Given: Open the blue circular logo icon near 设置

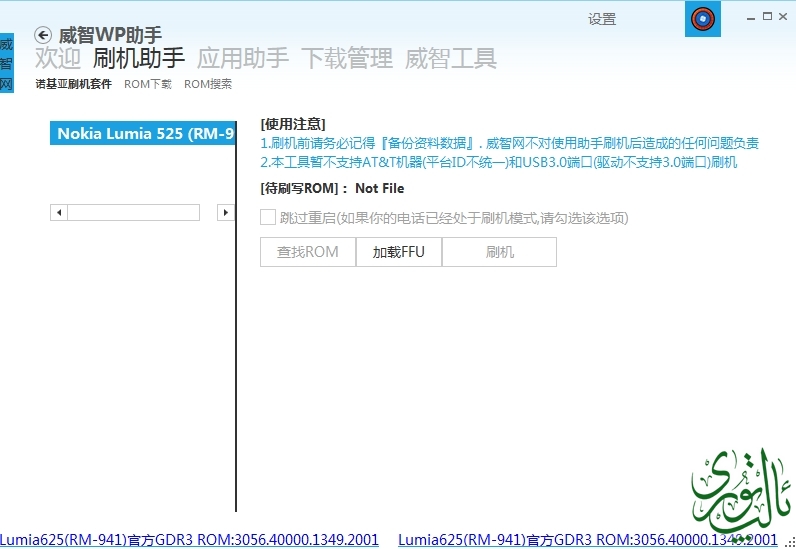Looking at the screenshot, I should (x=703, y=19).
